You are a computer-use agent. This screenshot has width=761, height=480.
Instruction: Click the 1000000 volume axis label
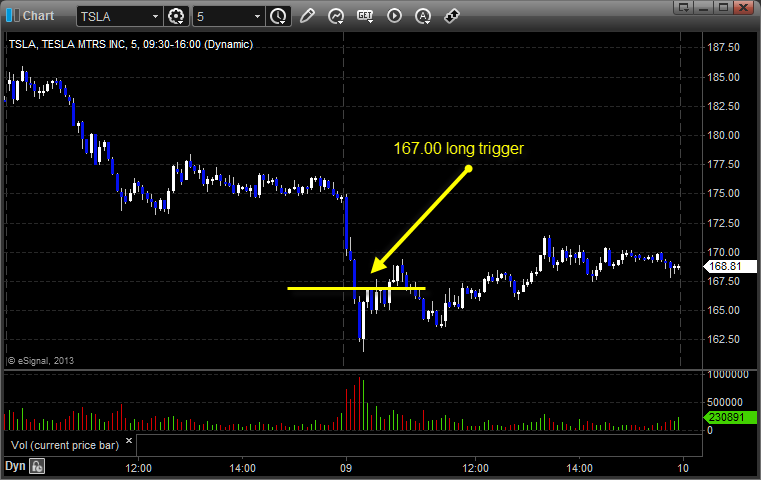click(x=728, y=375)
